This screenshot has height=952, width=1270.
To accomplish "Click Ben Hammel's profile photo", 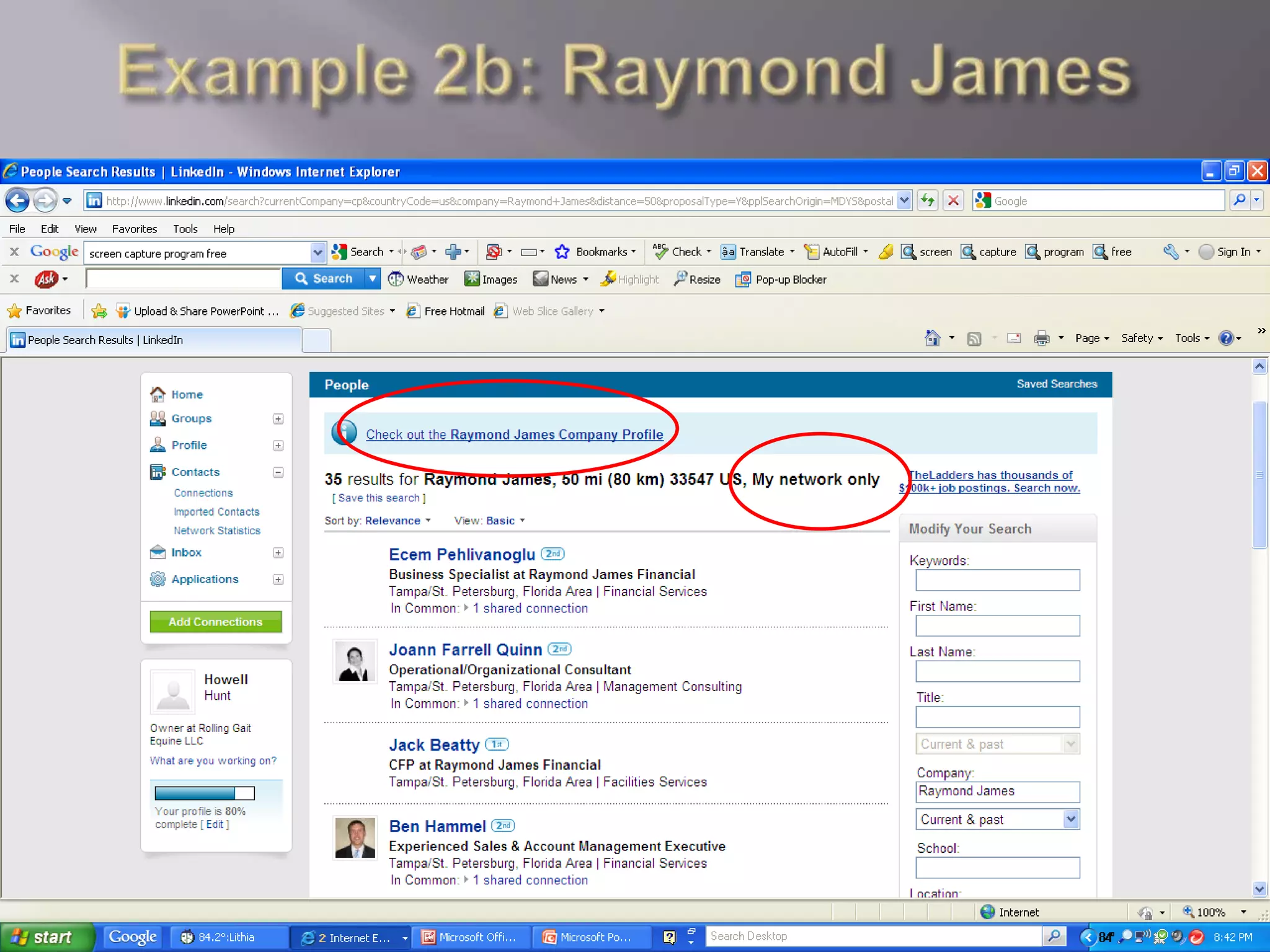I will click(355, 838).
